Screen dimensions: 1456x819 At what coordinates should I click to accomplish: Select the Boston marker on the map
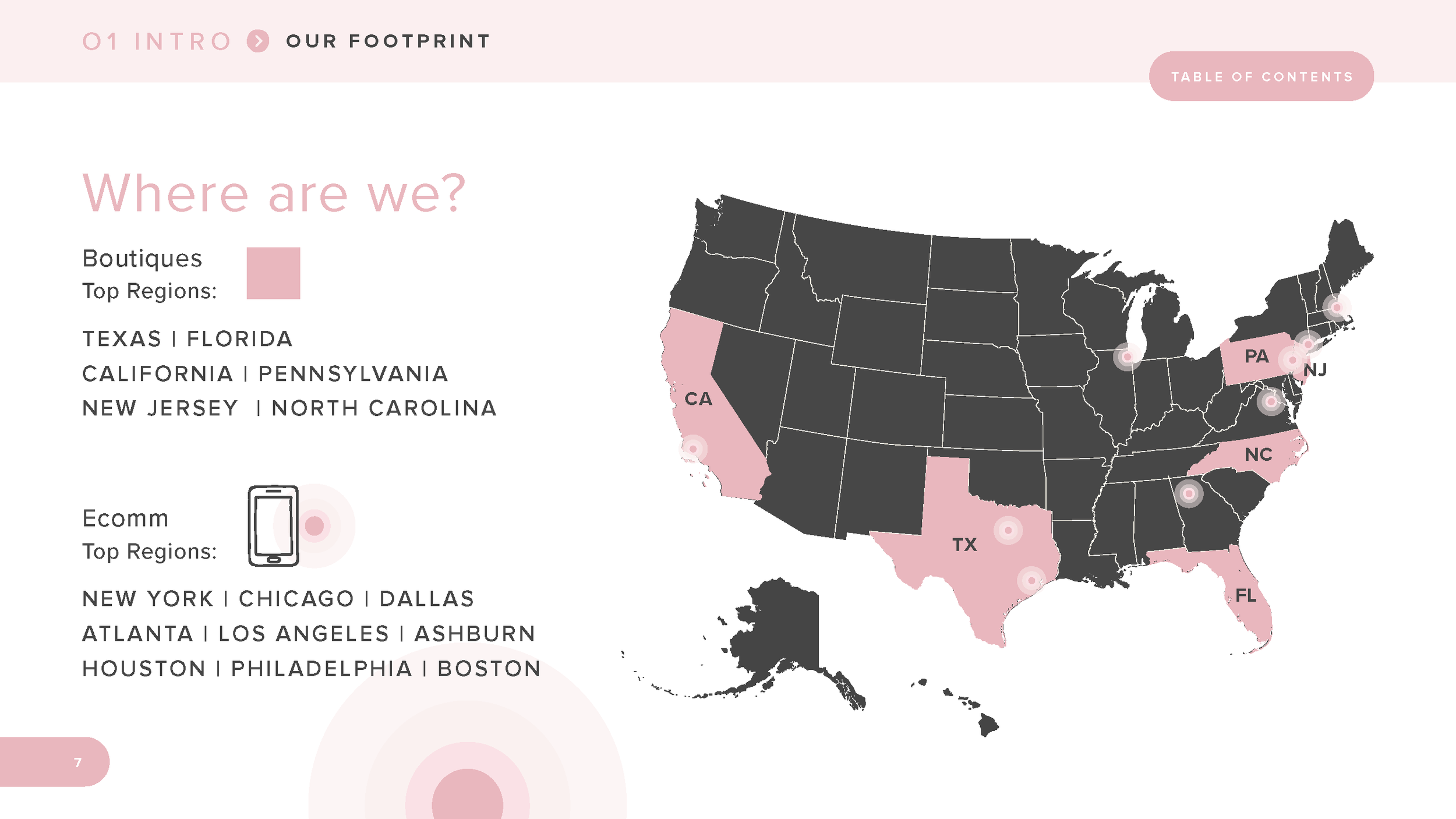tap(1337, 307)
